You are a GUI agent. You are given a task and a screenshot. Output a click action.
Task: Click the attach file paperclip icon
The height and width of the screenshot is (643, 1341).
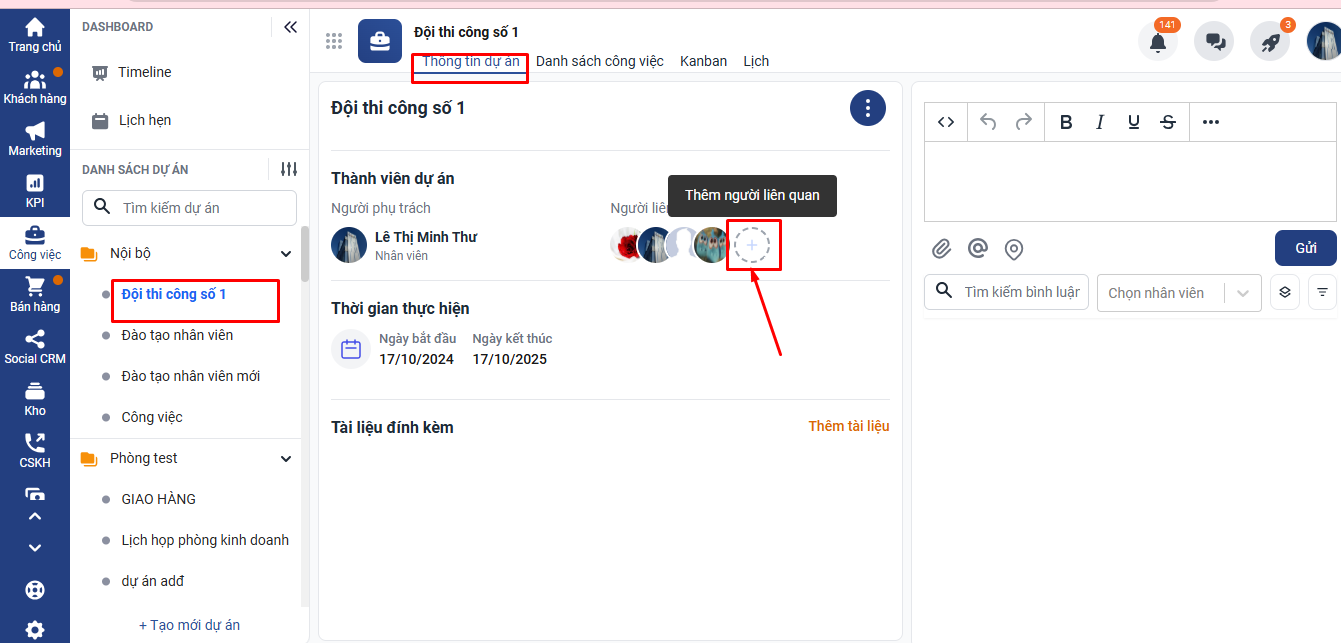tap(941, 249)
